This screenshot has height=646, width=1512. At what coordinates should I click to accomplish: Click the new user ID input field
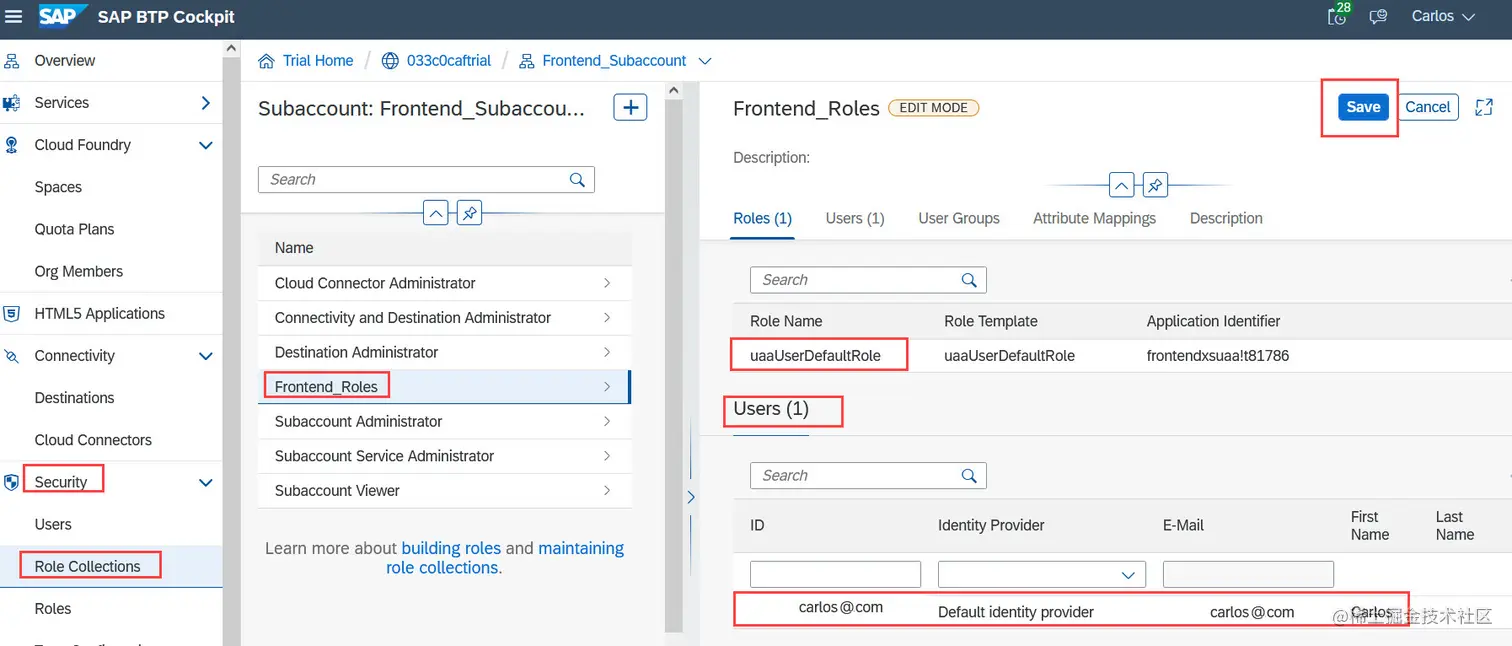coord(835,574)
